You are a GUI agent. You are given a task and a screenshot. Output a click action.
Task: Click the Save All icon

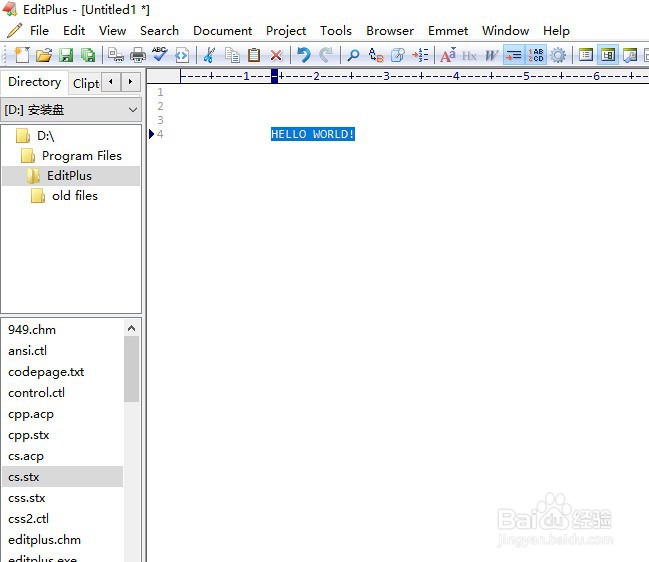(x=88, y=55)
